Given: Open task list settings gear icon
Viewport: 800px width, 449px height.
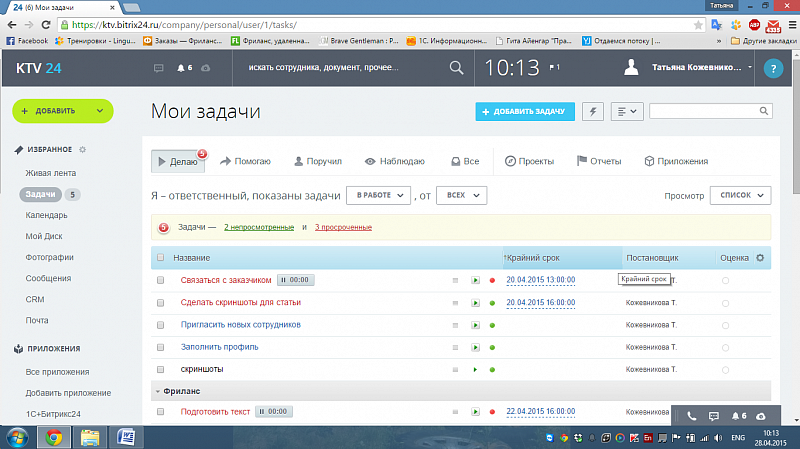Looking at the screenshot, I should (x=760, y=258).
